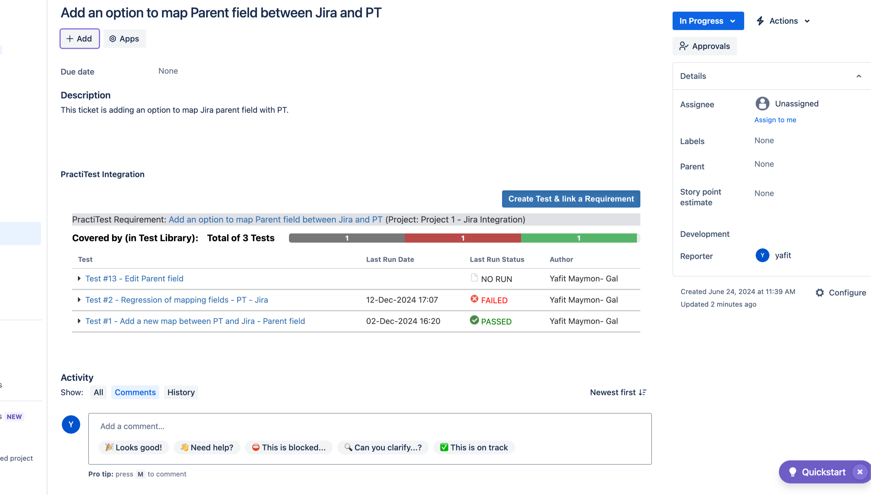Click Create Test & link a Requirement
Image resolution: width=871 pixels, height=495 pixels.
[571, 199]
